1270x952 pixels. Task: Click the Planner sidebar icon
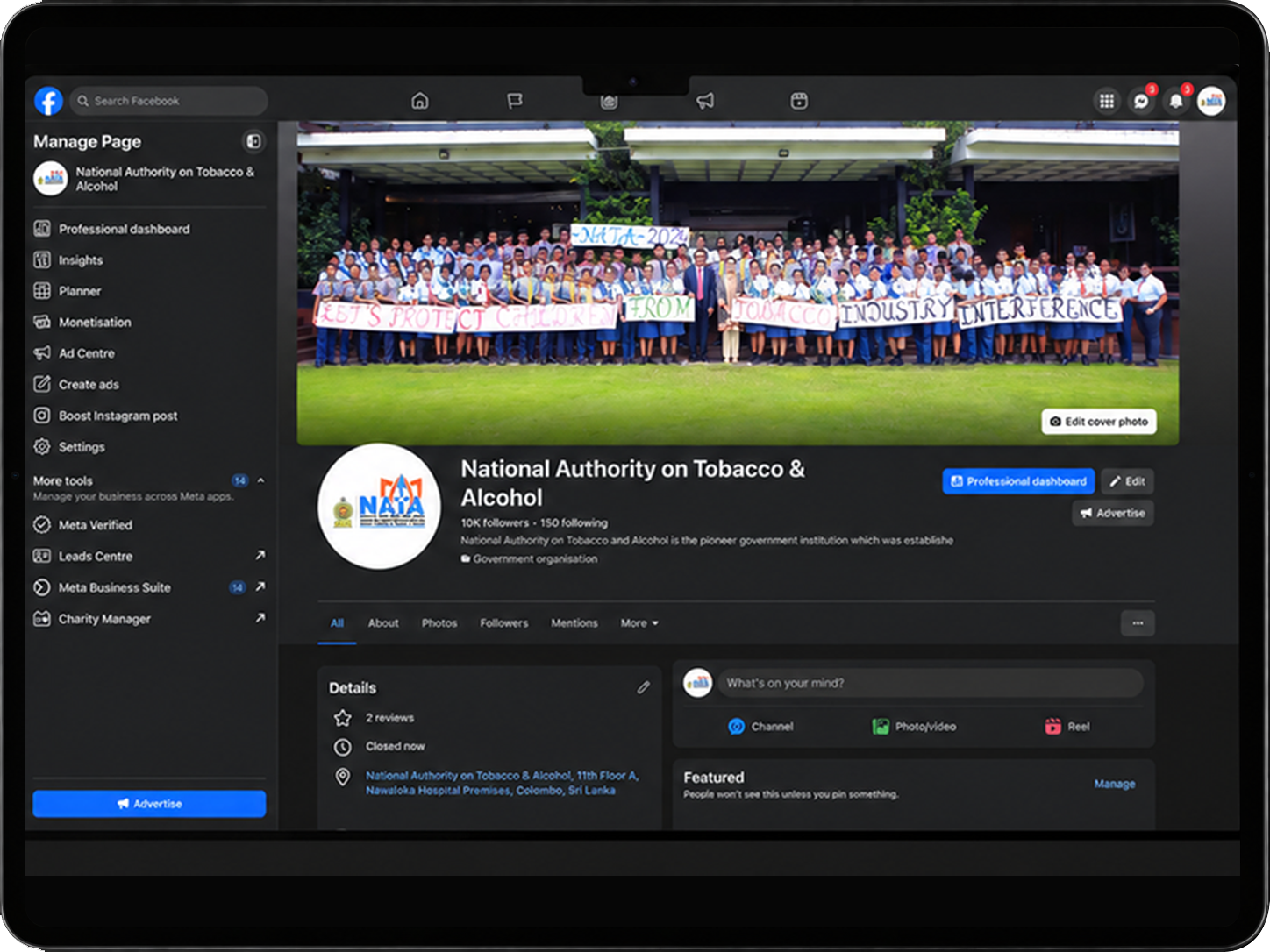42,291
